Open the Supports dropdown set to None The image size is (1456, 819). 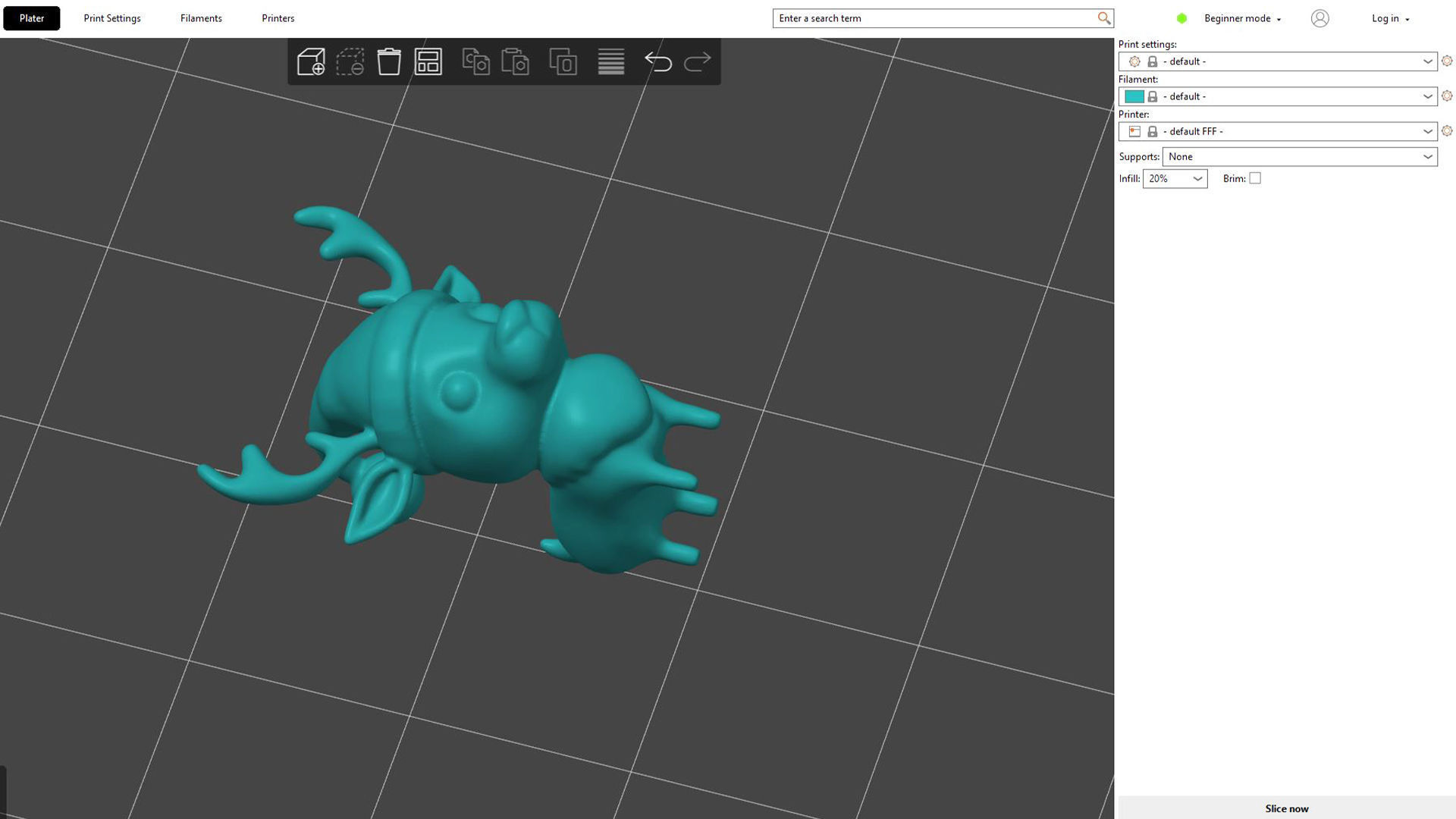click(x=1300, y=157)
